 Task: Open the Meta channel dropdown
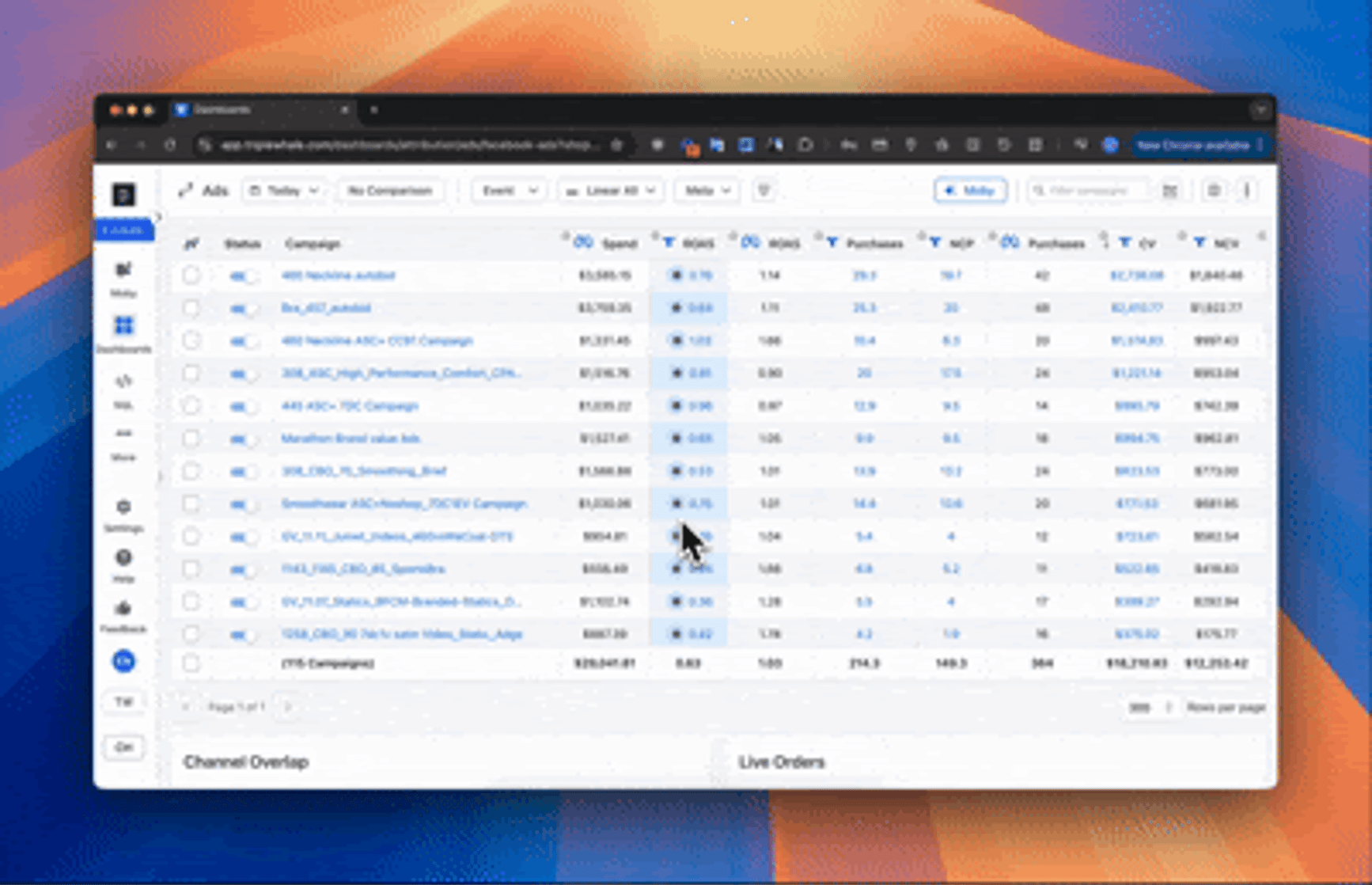(707, 191)
